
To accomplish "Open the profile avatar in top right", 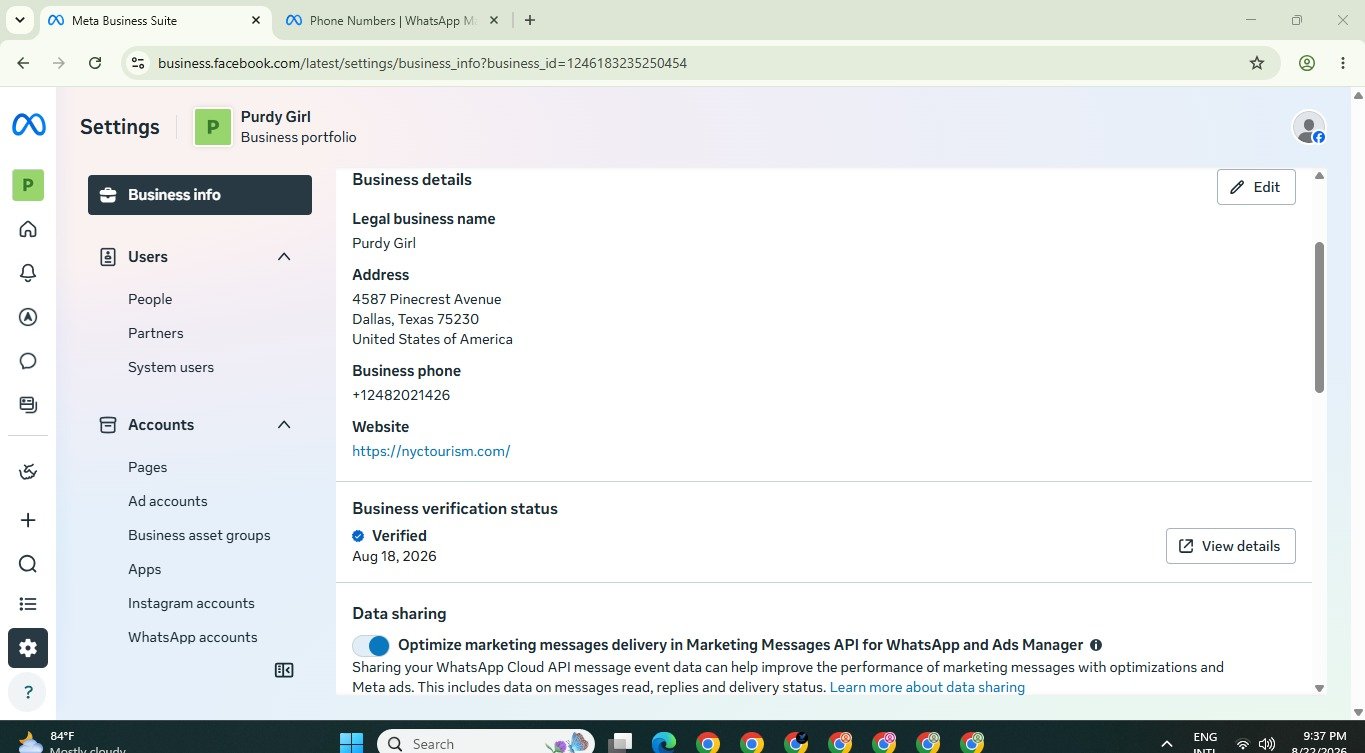I will point(1309,127).
